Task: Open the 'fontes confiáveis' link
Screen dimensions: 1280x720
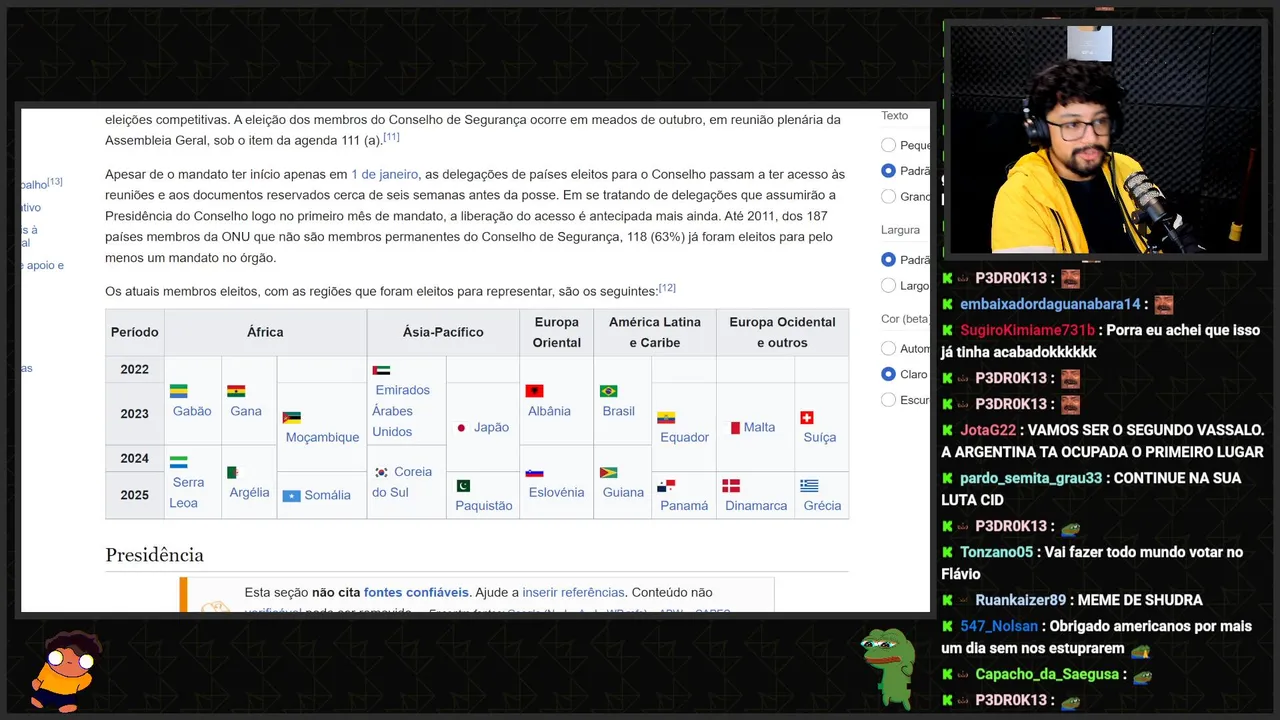Action: click(416, 592)
